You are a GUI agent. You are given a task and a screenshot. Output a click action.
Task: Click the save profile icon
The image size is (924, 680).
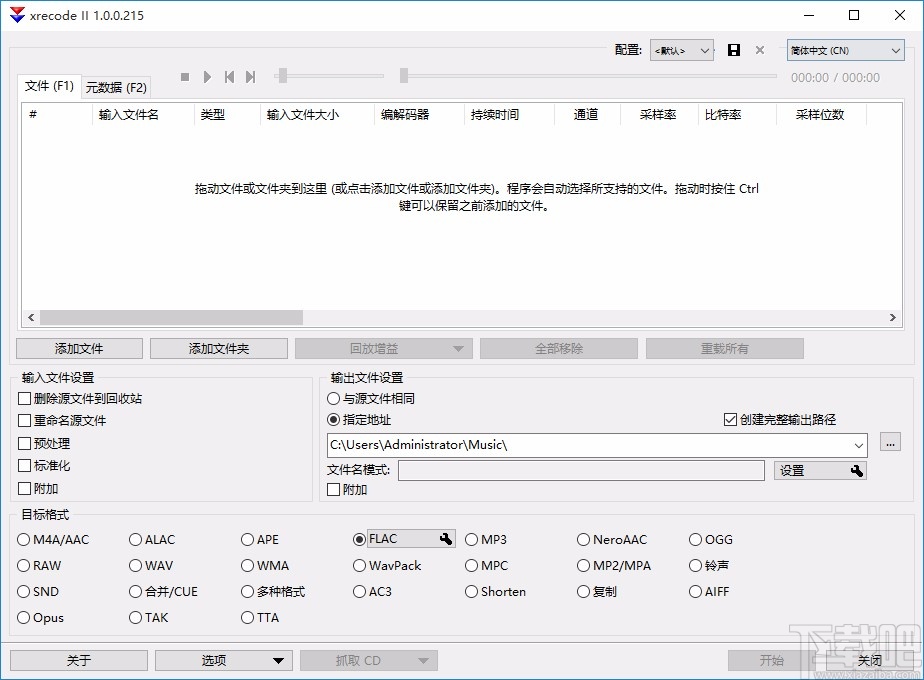coord(735,50)
